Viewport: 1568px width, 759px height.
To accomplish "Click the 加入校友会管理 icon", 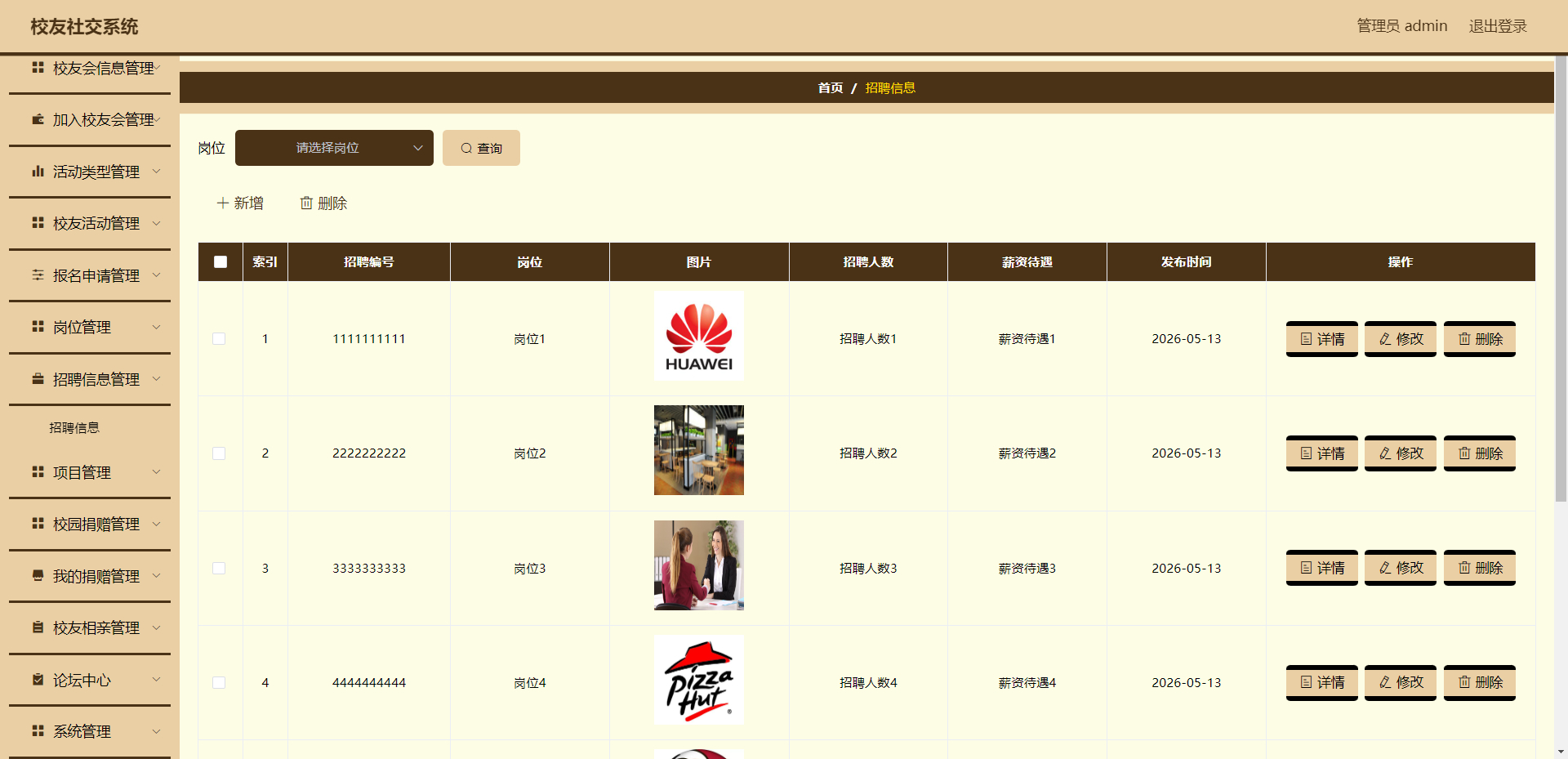I will pyautogui.click(x=38, y=119).
